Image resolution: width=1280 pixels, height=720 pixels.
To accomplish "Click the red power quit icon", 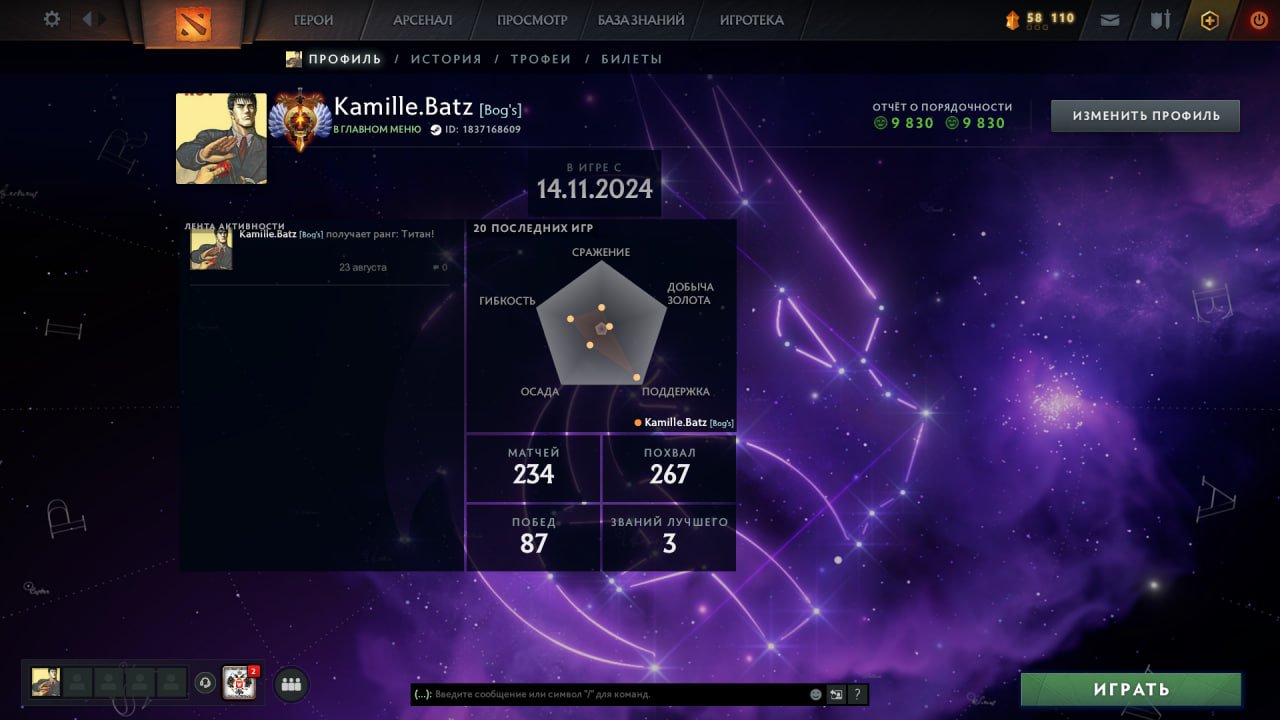I will click(1259, 20).
